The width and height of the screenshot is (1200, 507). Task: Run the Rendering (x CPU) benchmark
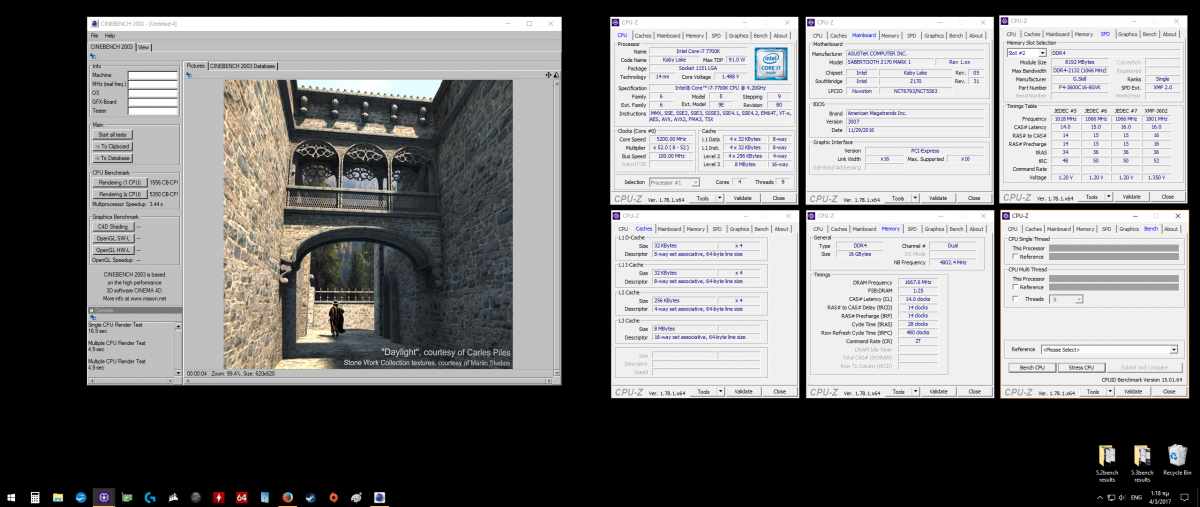(x=118, y=194)
